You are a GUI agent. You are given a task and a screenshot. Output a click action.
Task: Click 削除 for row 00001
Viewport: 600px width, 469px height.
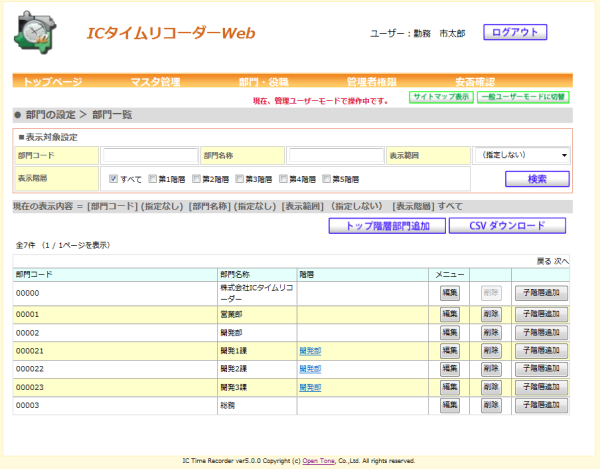point(491,314)
